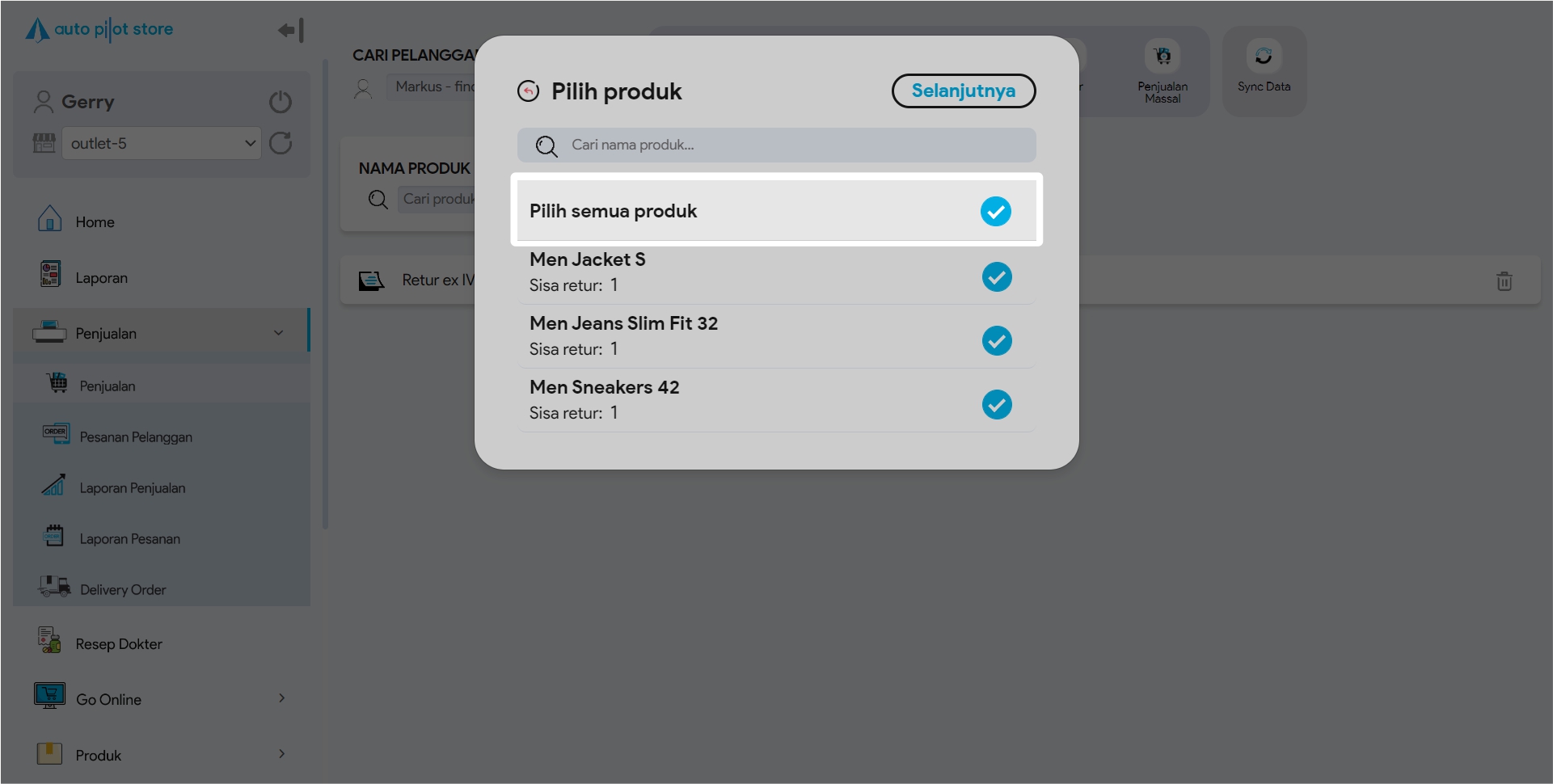Collapse the sidebar with the arrow icon
This screenshot has height=784, width=1553.
(291, 31)
